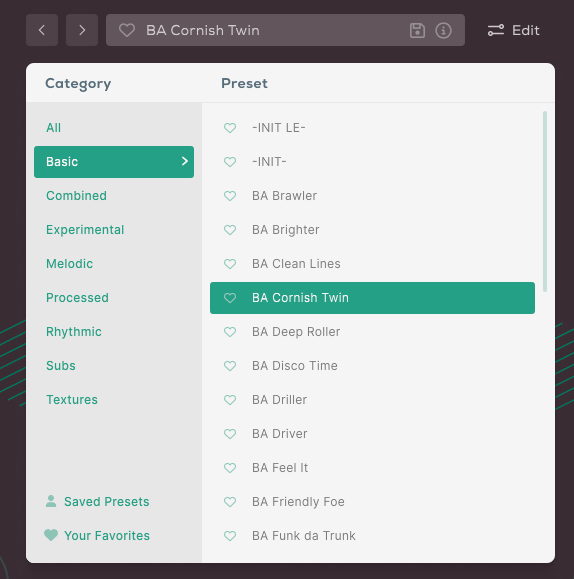Load the BA Disco Time preset
The width and height of the screenshot is (574, 579).
[295, 366]
